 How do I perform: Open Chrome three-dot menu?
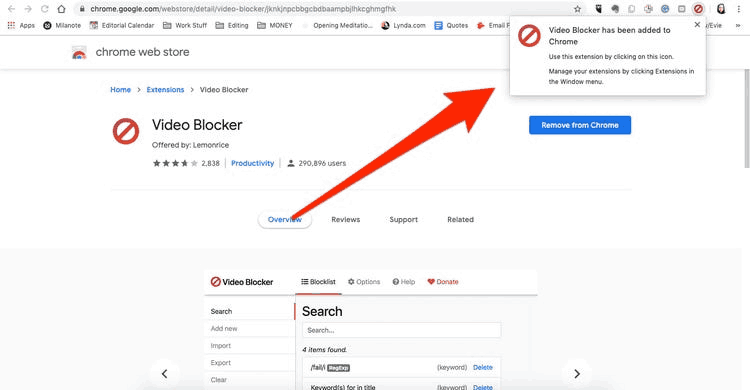pos(739,9)
